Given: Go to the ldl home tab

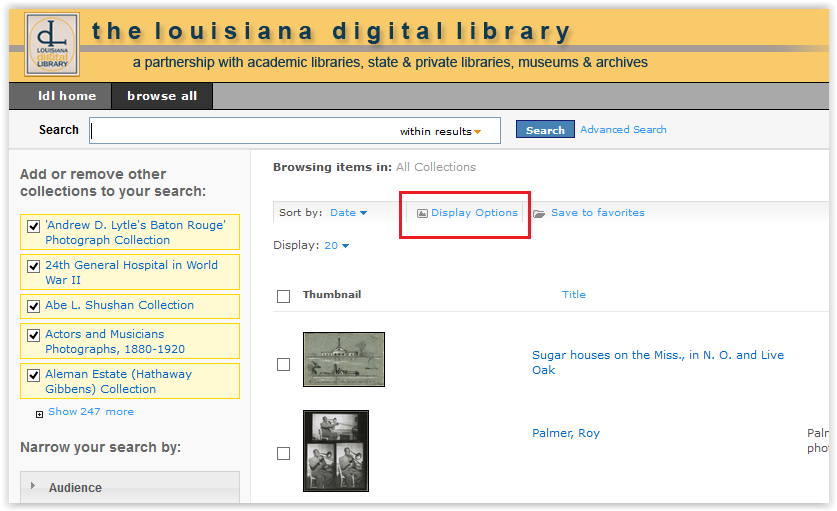Looking at the screenshot, I should pyautogui.click(x=60, y=96).
